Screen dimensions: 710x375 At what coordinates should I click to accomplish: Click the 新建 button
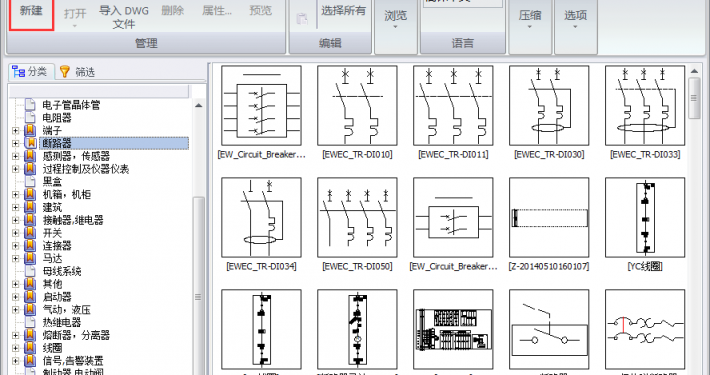coord(31,14)
